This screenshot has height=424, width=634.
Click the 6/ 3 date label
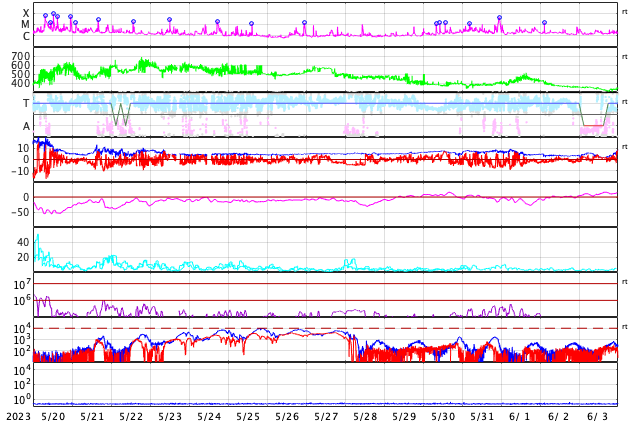click(x=597, y=417)
